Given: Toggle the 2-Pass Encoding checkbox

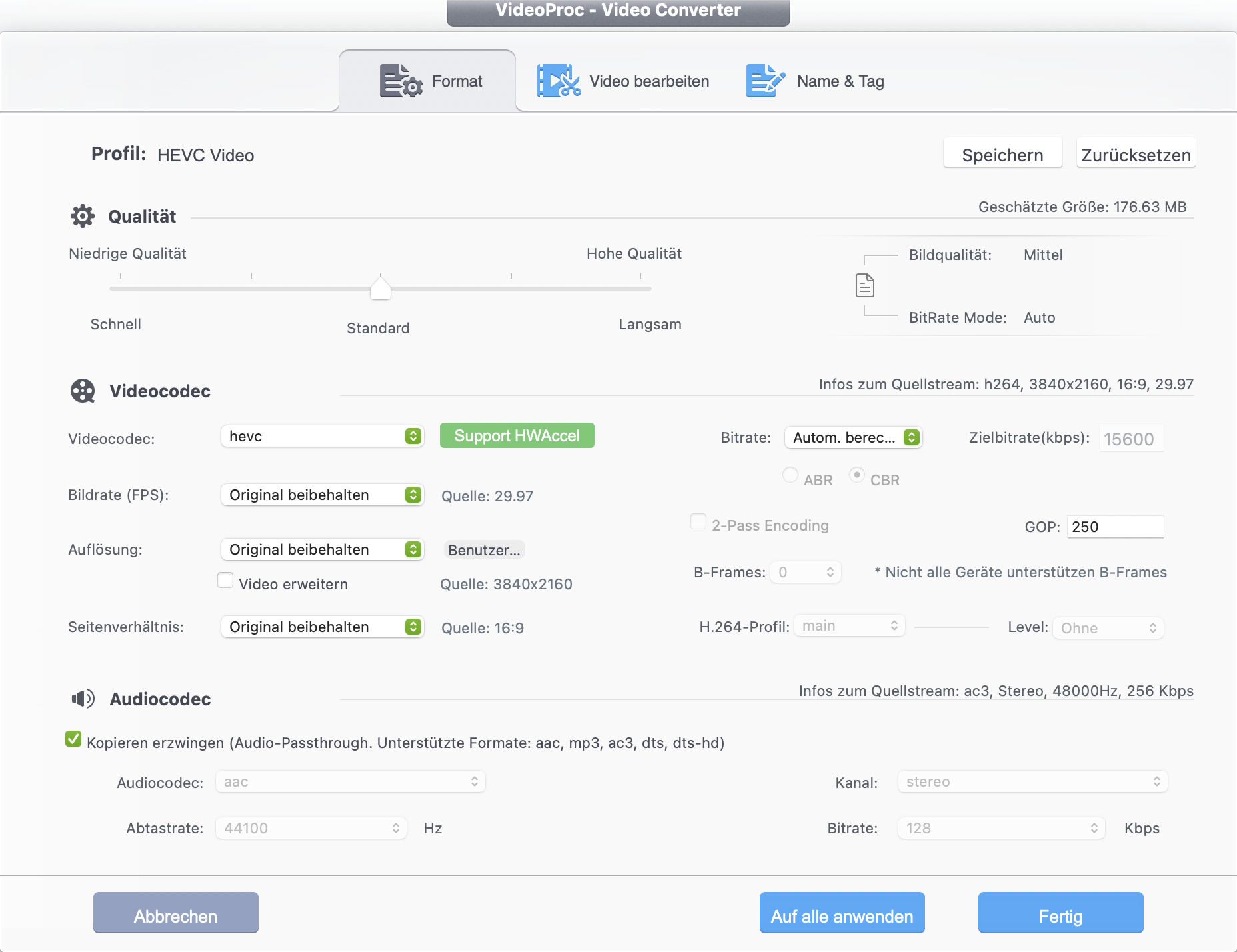Looking at the screenshot, I should point(698,521).
